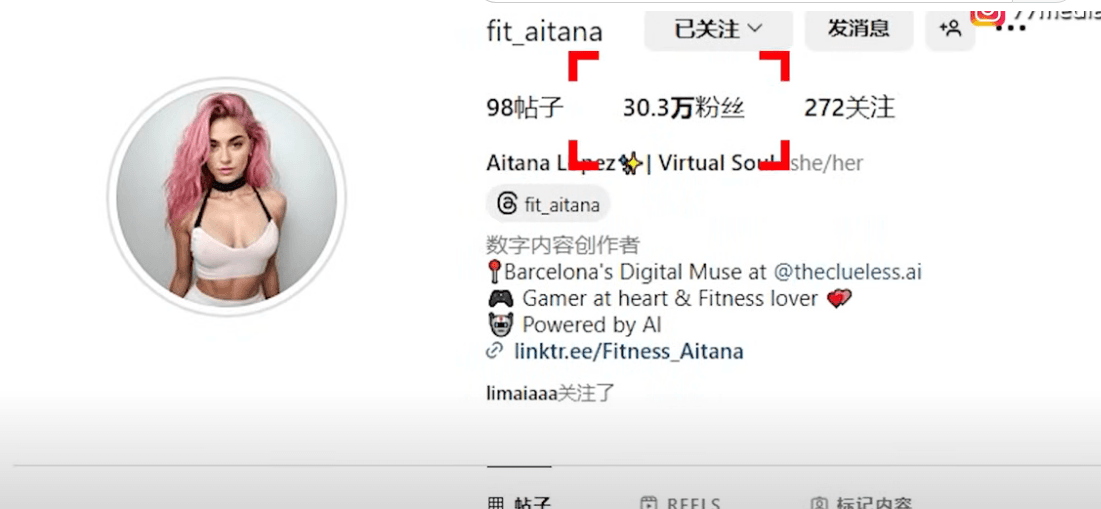Open the @theclueless.ai mention link
The height and width of the screenshot is (509, 1101).
tap(848, 272)
